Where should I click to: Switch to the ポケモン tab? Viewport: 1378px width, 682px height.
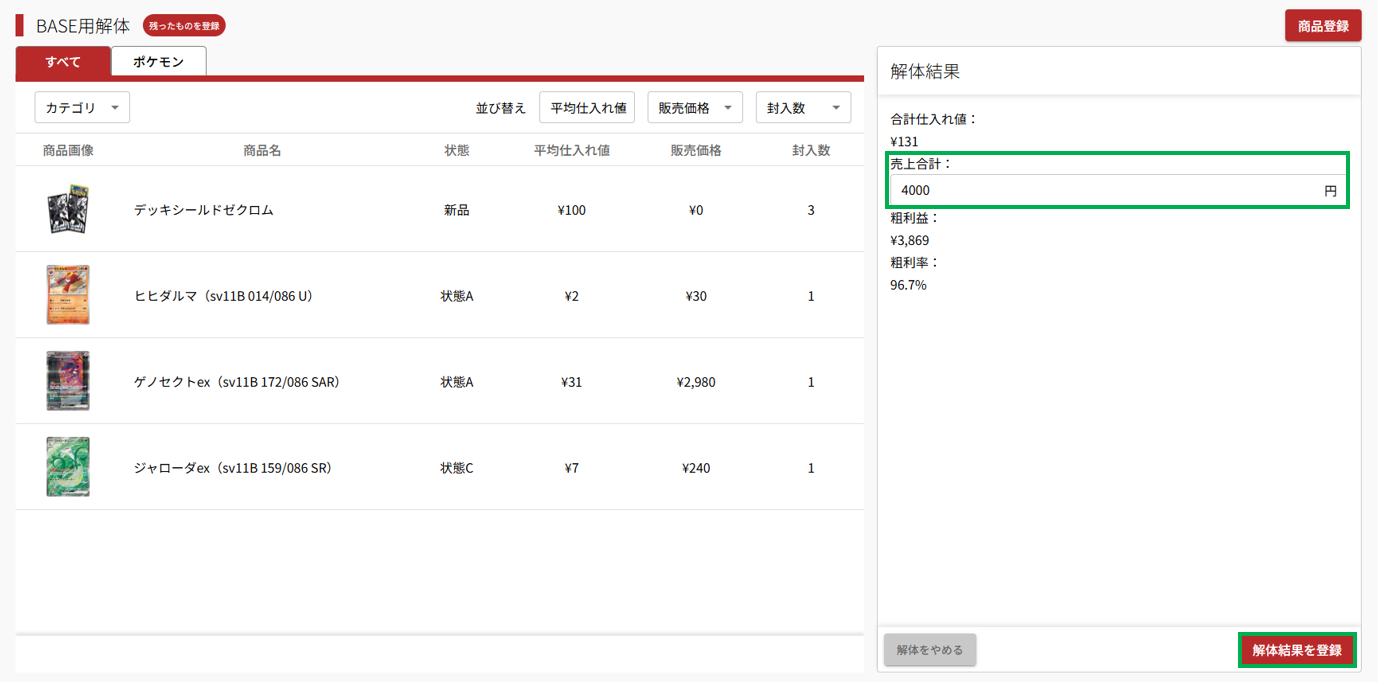[x=159, y=62]
